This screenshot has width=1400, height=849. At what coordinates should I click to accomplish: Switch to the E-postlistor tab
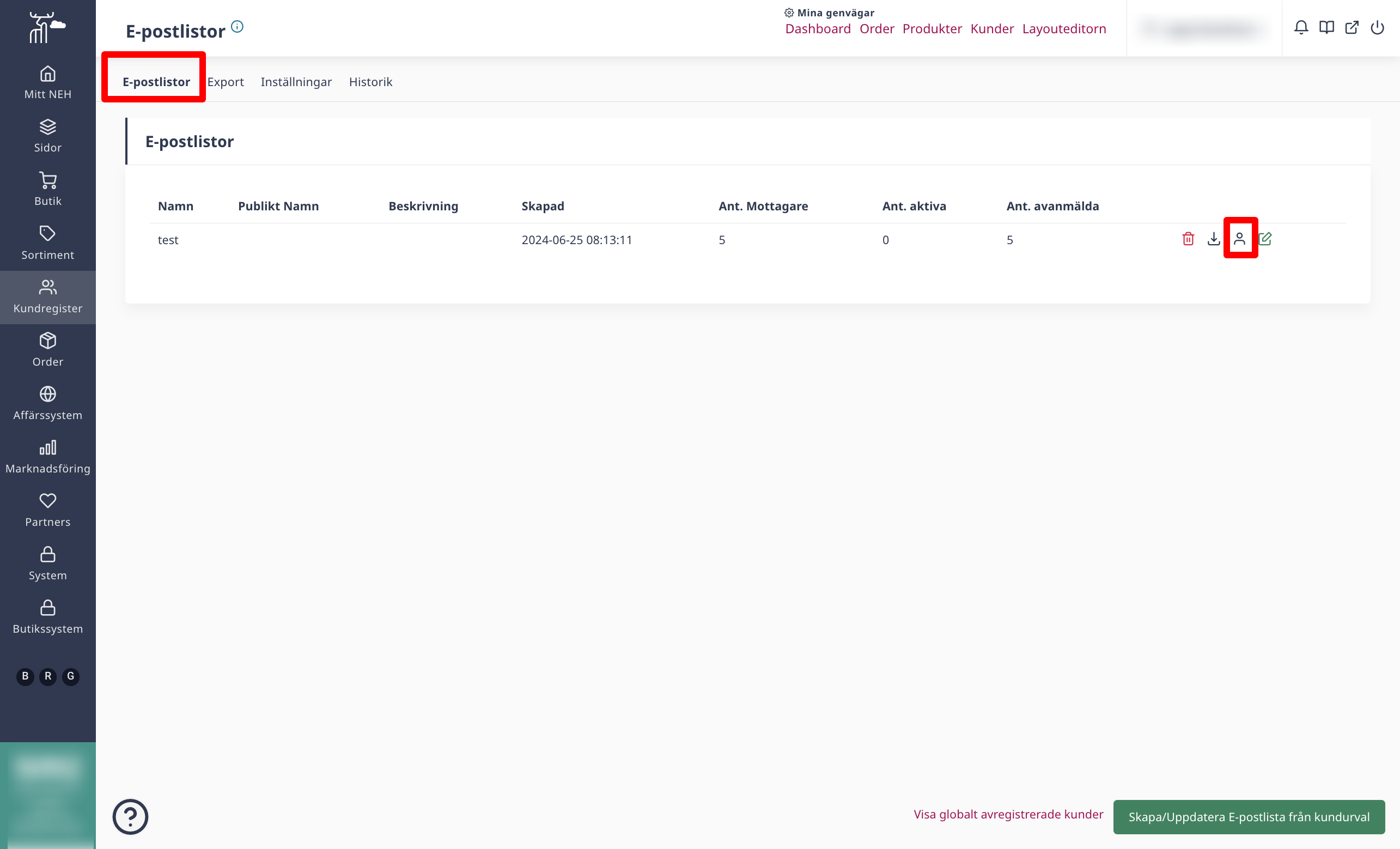(156, 82)
